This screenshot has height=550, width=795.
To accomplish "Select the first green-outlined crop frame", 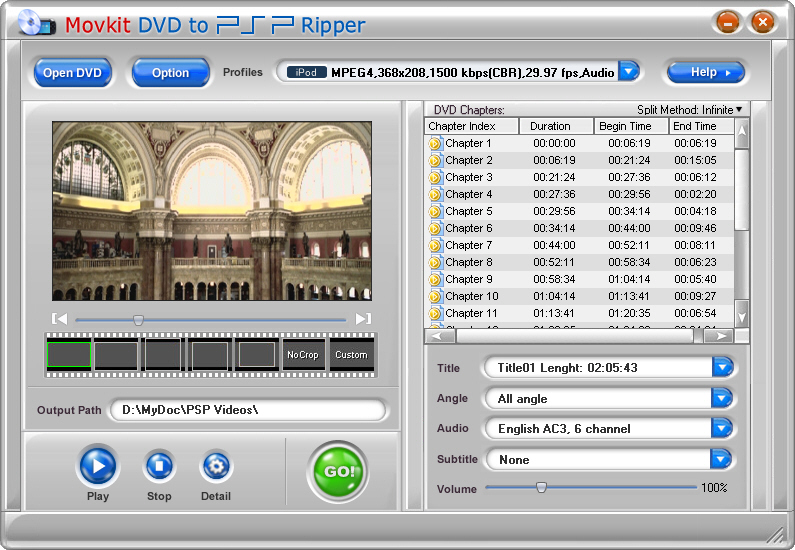I will (x=69, y=354).
